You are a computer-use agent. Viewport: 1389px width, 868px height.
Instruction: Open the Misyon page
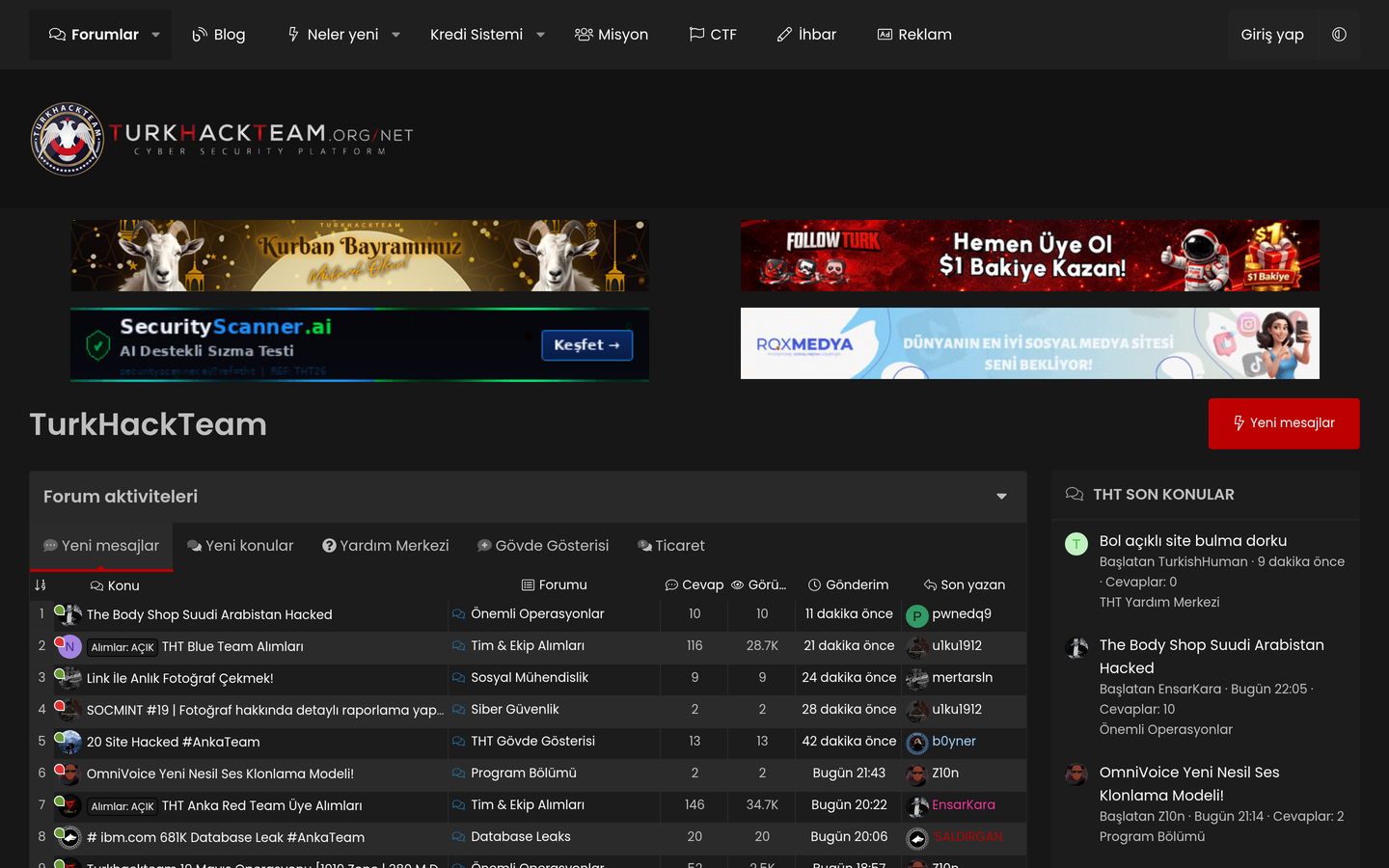tap(612, 35)
